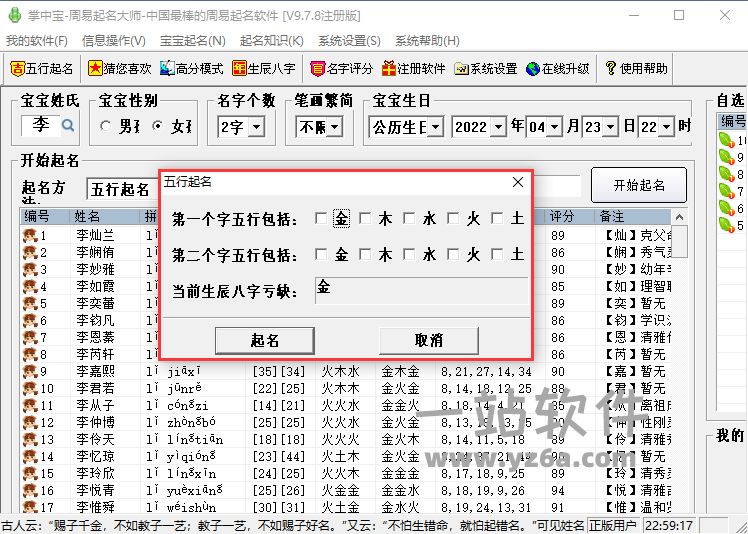Check 土 for the second character
Viewport: 748px width, 534px height.
tap(497, 254)
